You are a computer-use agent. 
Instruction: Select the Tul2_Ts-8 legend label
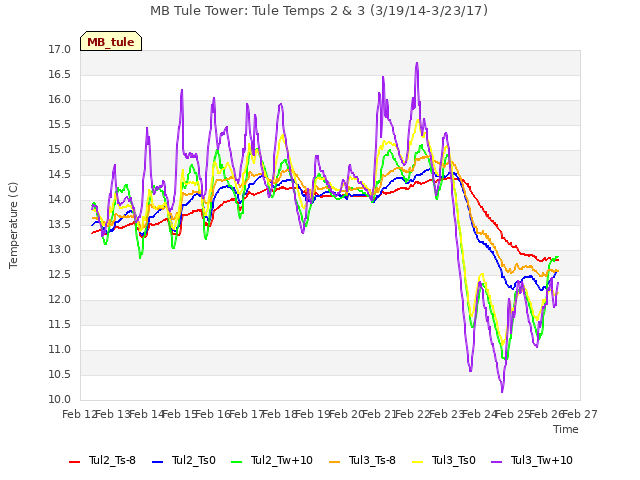point(112,460)
